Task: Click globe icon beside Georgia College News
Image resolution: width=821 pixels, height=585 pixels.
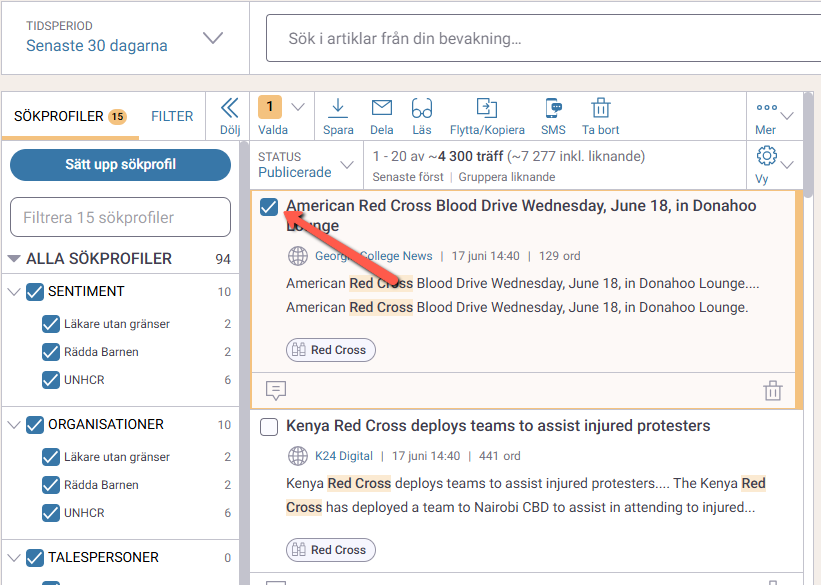Action: (298, 256)
